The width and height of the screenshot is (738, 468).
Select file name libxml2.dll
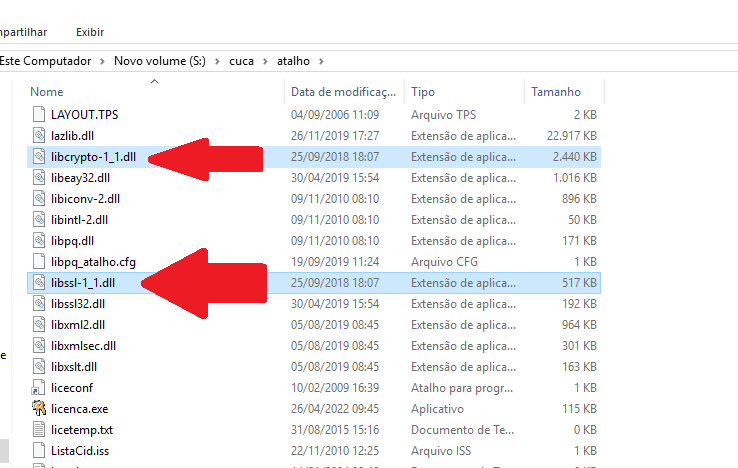tap(78, 325)
